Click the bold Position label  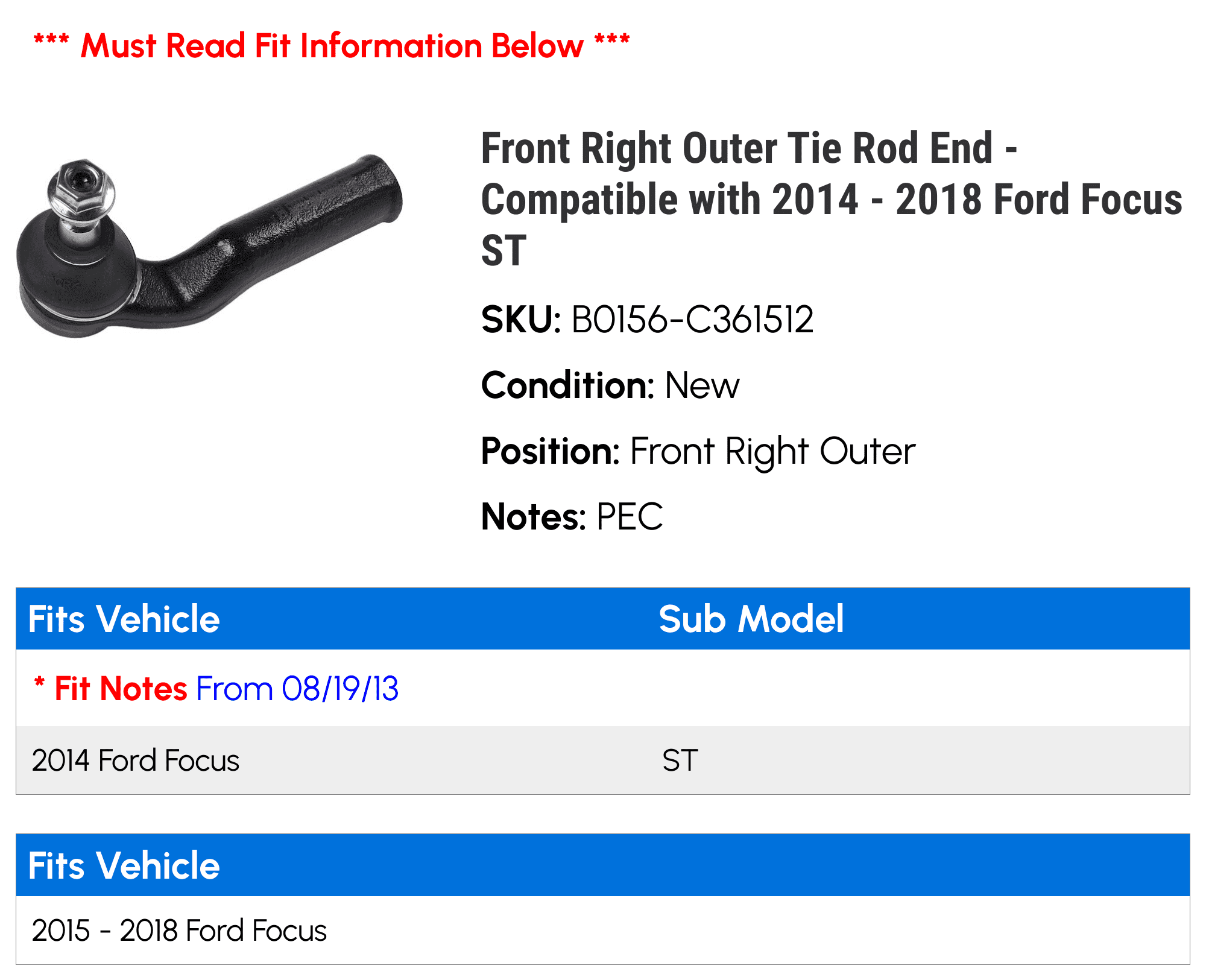point(551,451)
